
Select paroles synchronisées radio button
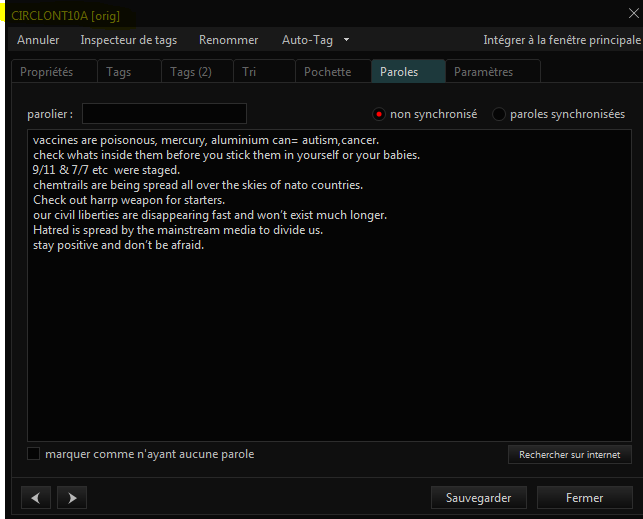[x=499, y=114]
